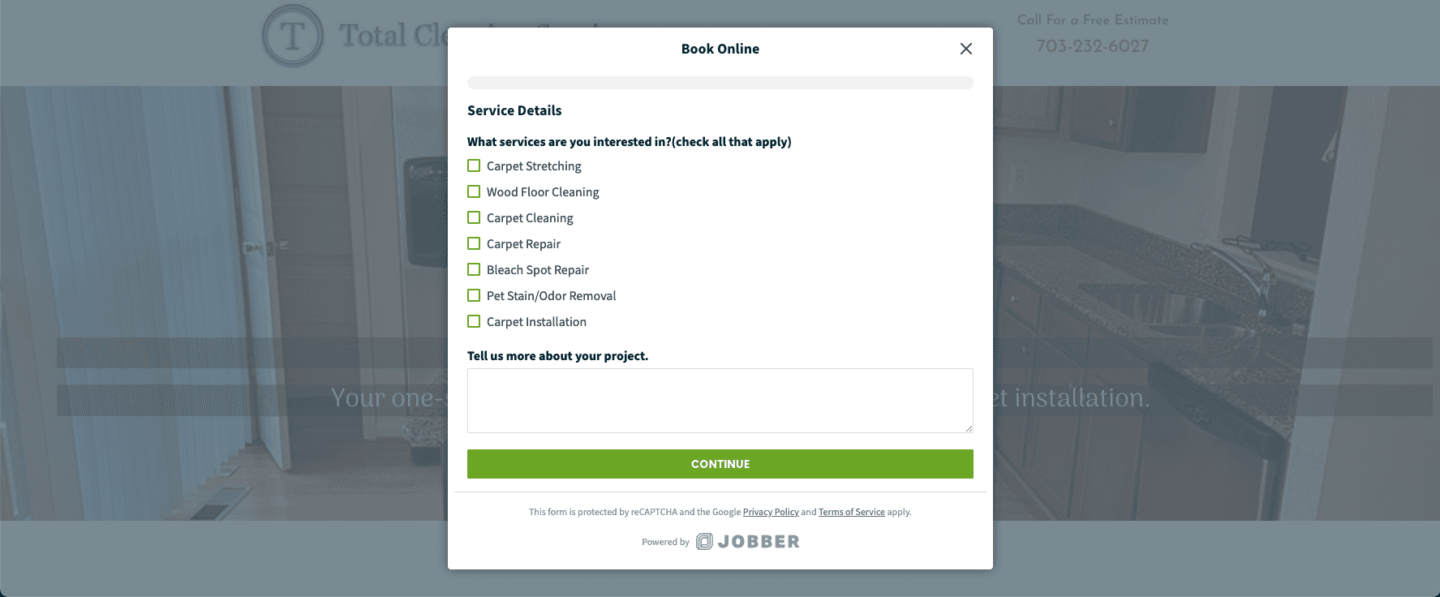Check the Carpet Repair checkbox
Screen dimensions: 1440x597
(474, 244)
